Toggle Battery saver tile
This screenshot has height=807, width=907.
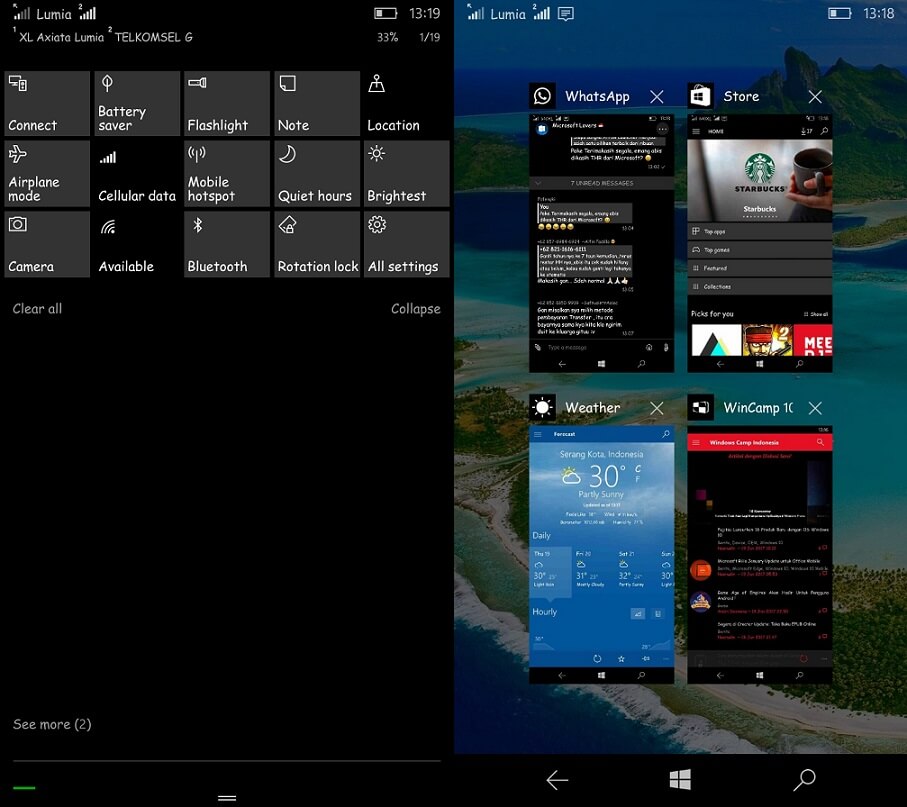(x=137, y=104)
